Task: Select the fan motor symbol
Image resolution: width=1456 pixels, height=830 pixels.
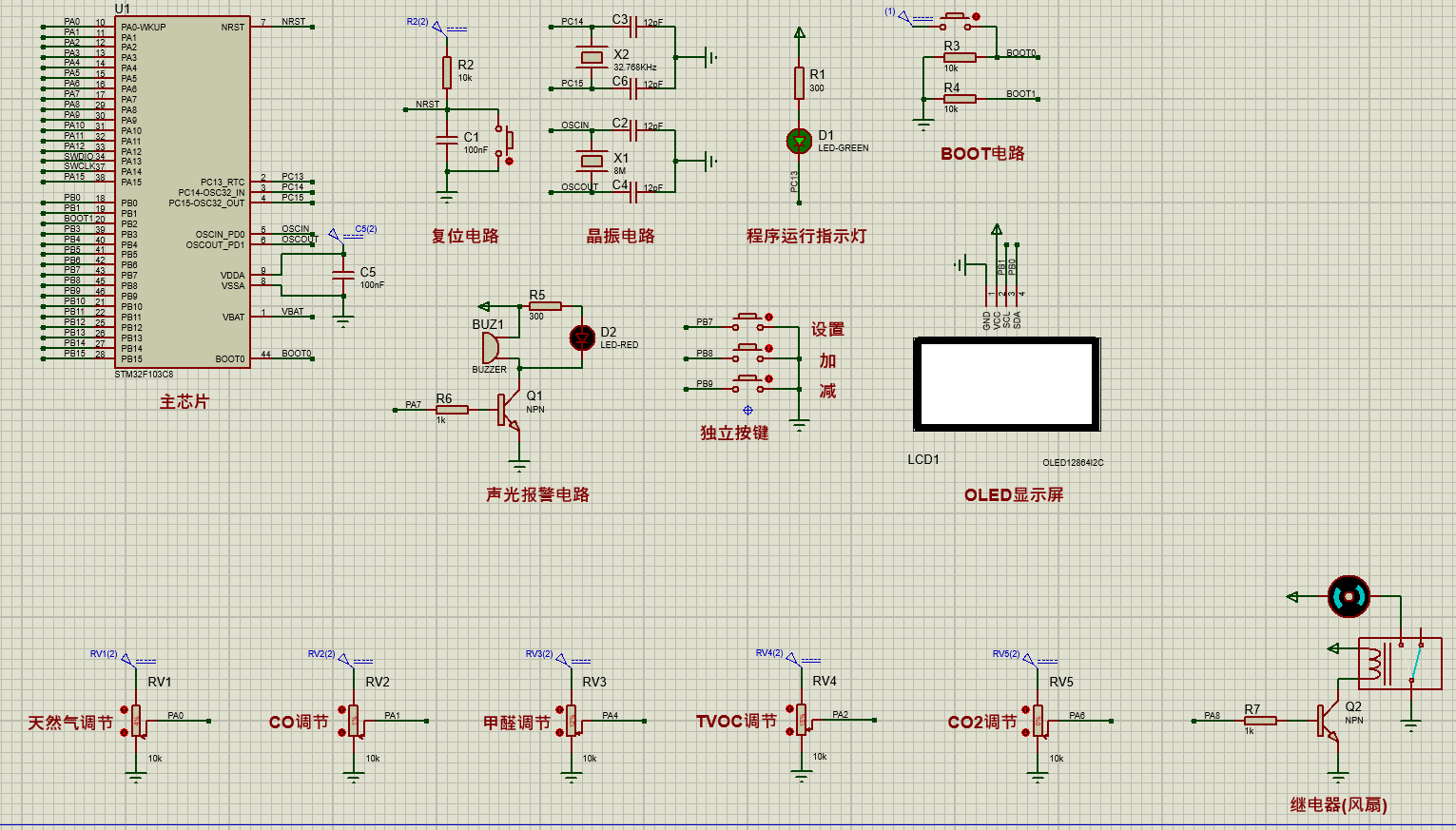Action: pos(1349,596)
